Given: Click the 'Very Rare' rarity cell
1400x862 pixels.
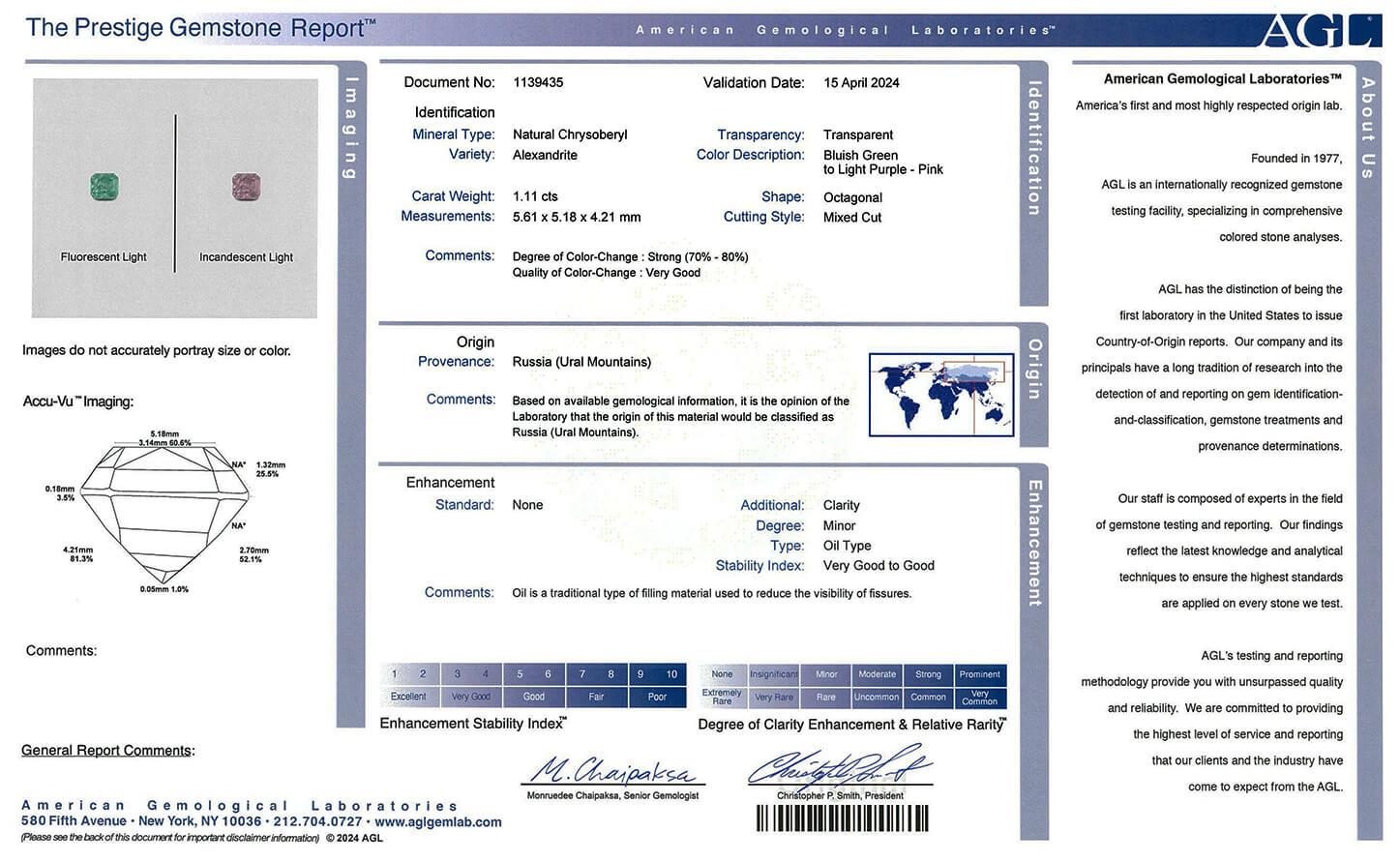Looking at the screenshot, I should pyautogui.click(x=774, y=698).
